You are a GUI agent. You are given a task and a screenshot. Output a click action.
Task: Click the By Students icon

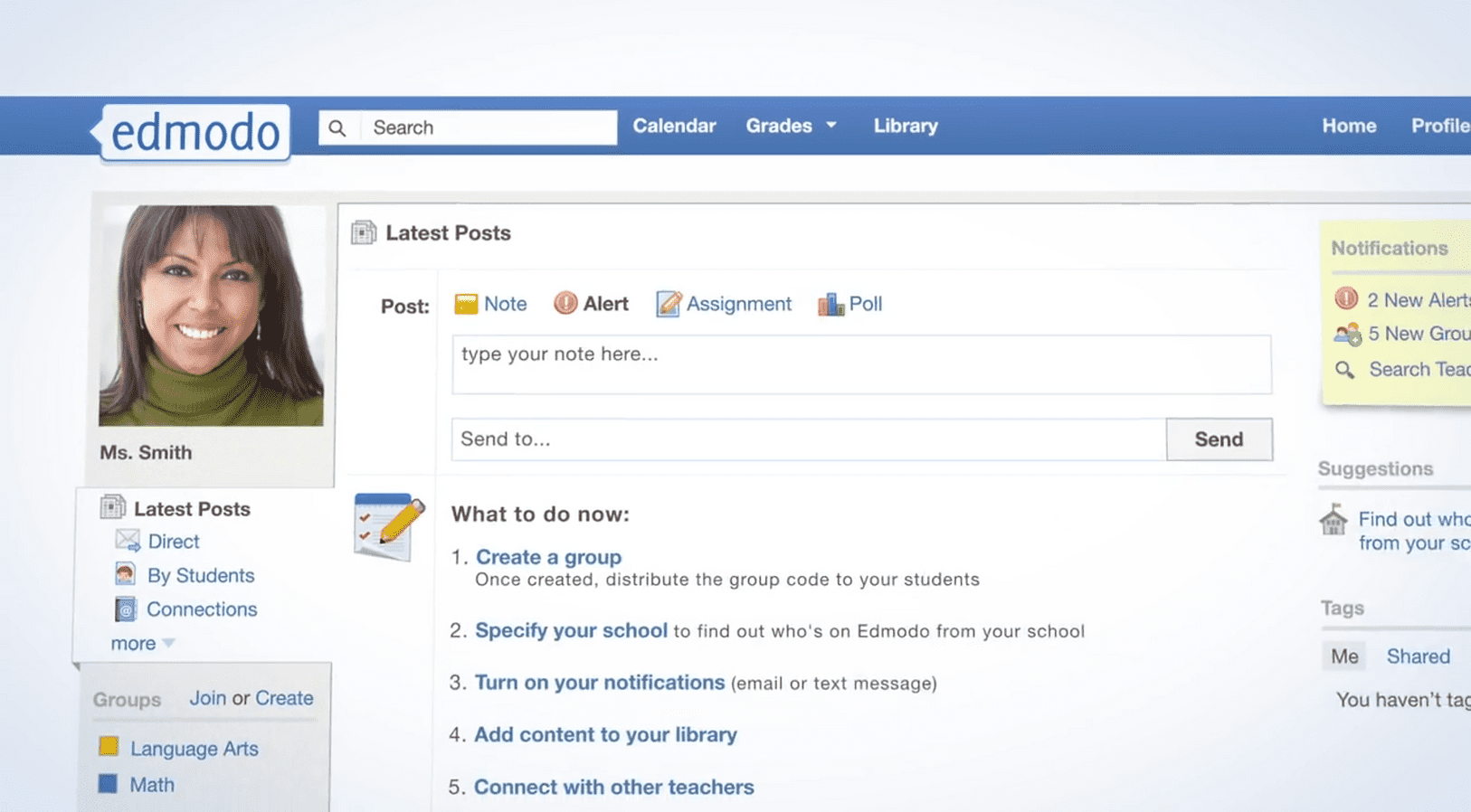coord(126,574)
